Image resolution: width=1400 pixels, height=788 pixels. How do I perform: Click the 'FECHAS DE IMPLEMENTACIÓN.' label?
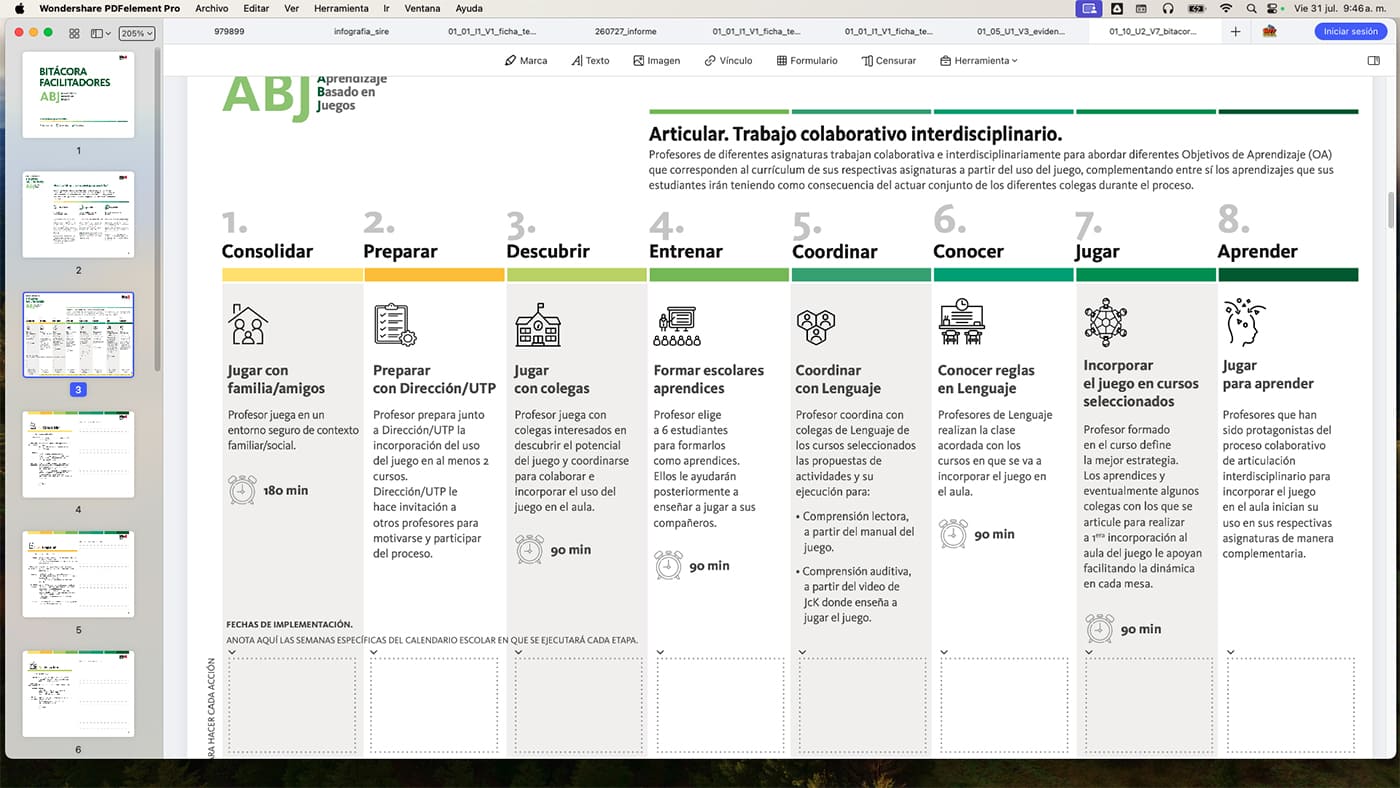tap(289, 624)
